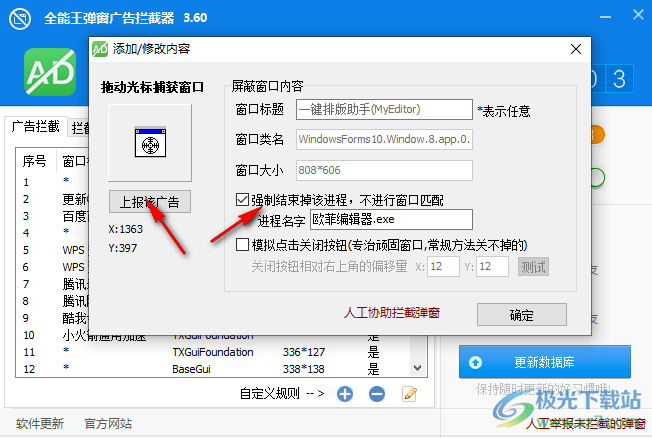This screenshot has width=652, height=438.
Task: Click the 序号 column header
Action: click(35, 161)
